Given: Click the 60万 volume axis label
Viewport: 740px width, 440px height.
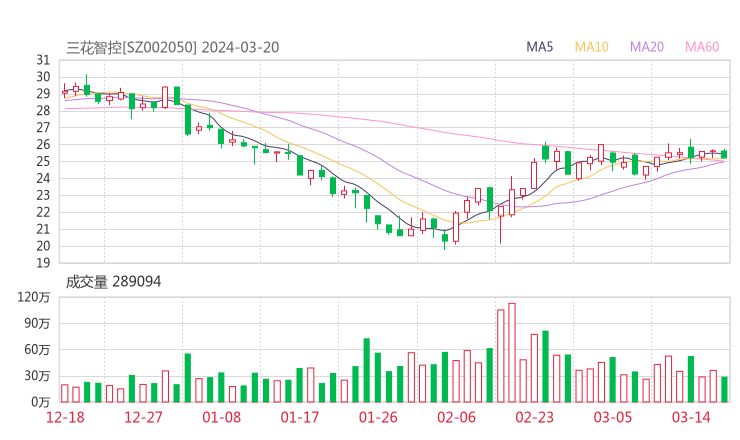Looking at the screenshot, I should 37,350.
